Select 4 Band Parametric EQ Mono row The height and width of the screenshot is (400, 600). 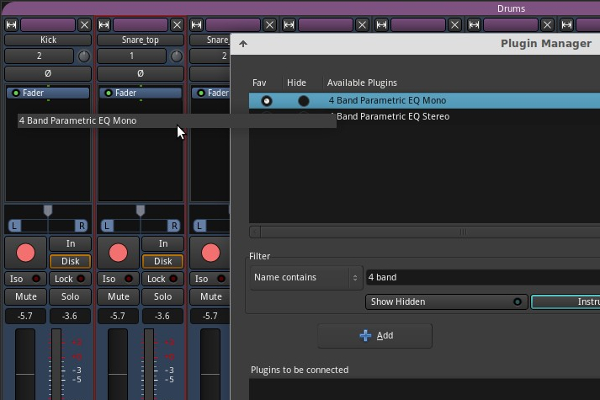coord(424,101)
